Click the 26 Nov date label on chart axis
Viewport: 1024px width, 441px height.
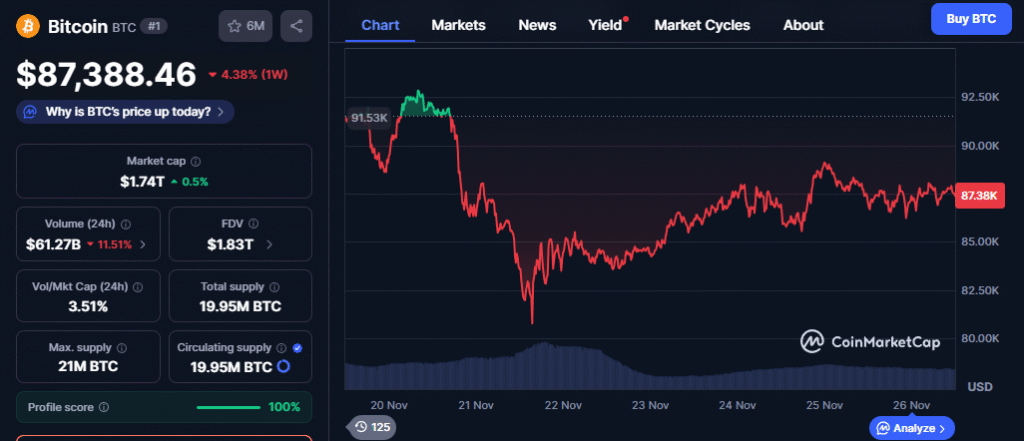point(911,405)
